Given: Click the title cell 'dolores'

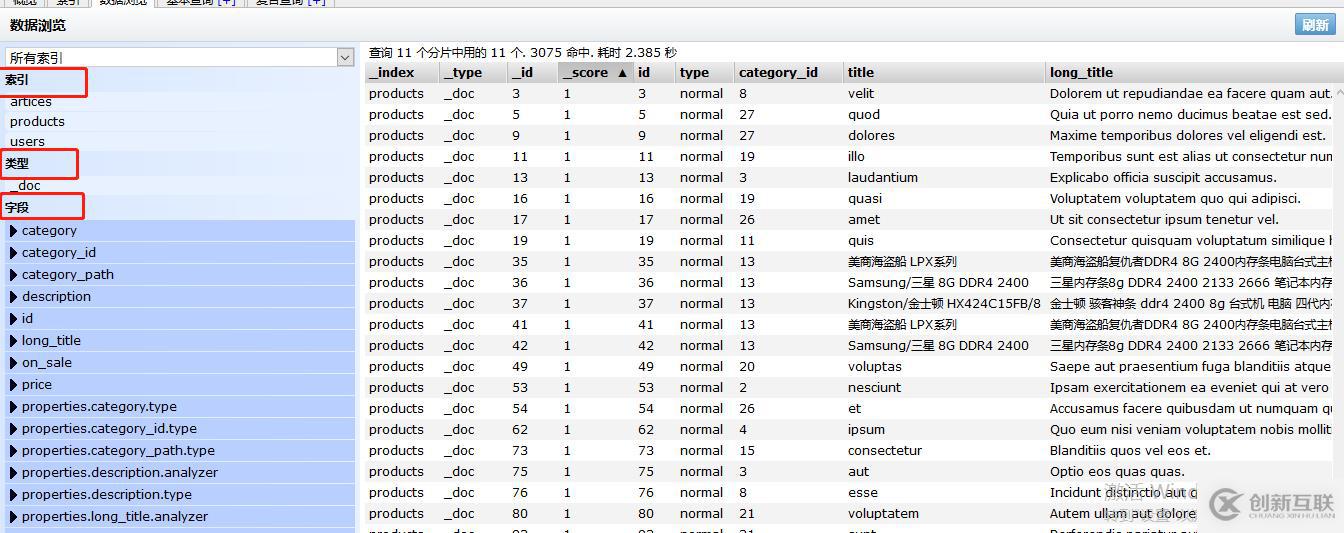Looking at the screenshot, I should (x=871, y=135).
